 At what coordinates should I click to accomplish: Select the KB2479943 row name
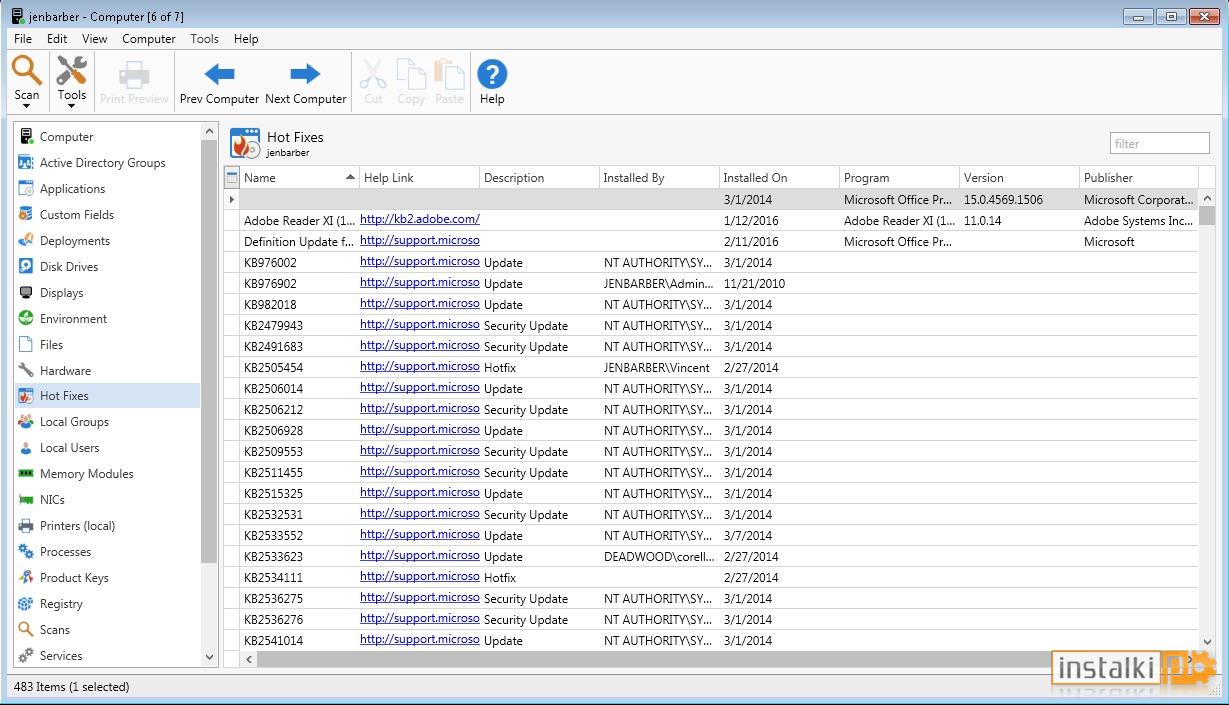coord(273,326)
